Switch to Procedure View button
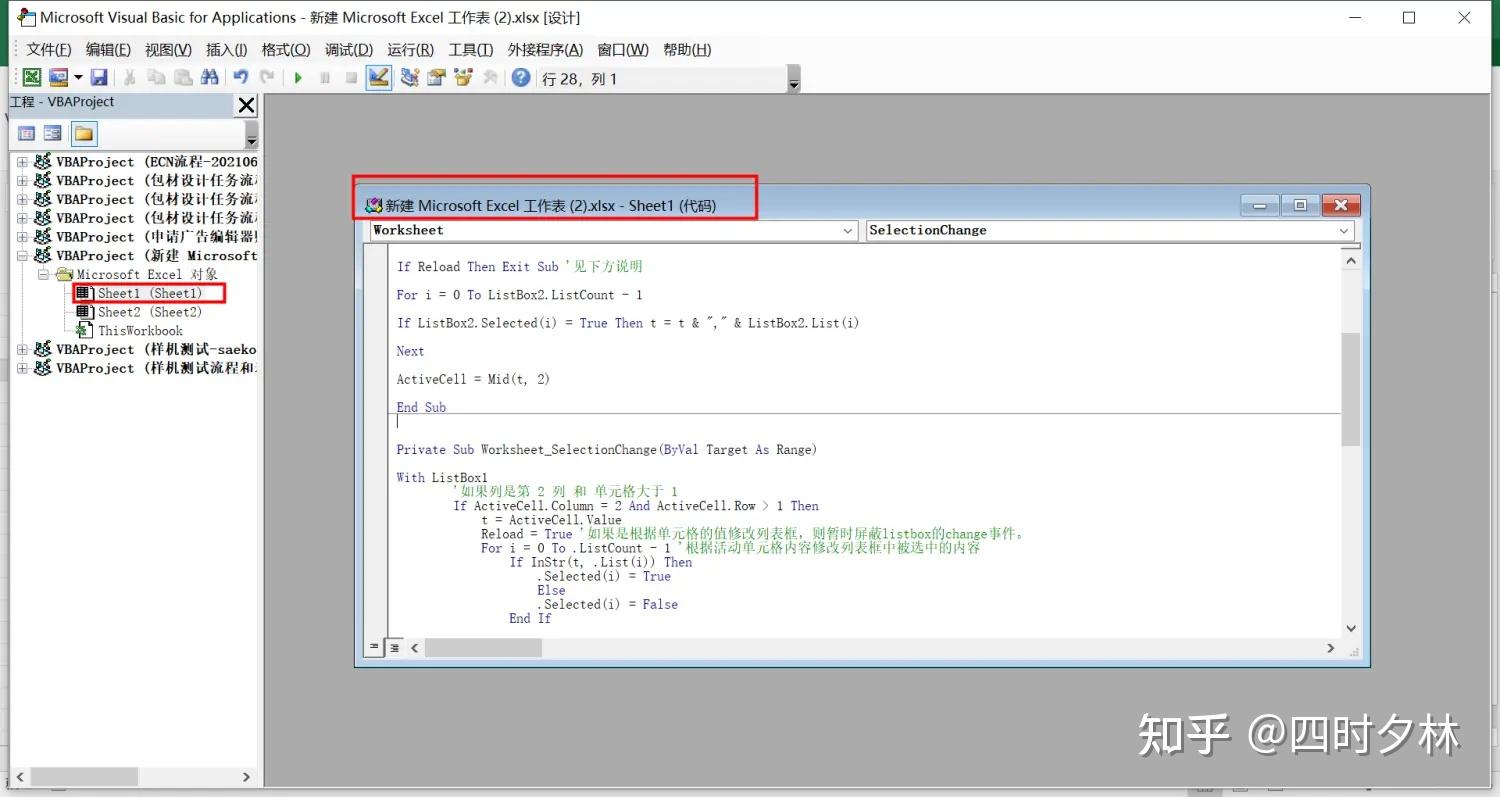 tap(375, 648)
